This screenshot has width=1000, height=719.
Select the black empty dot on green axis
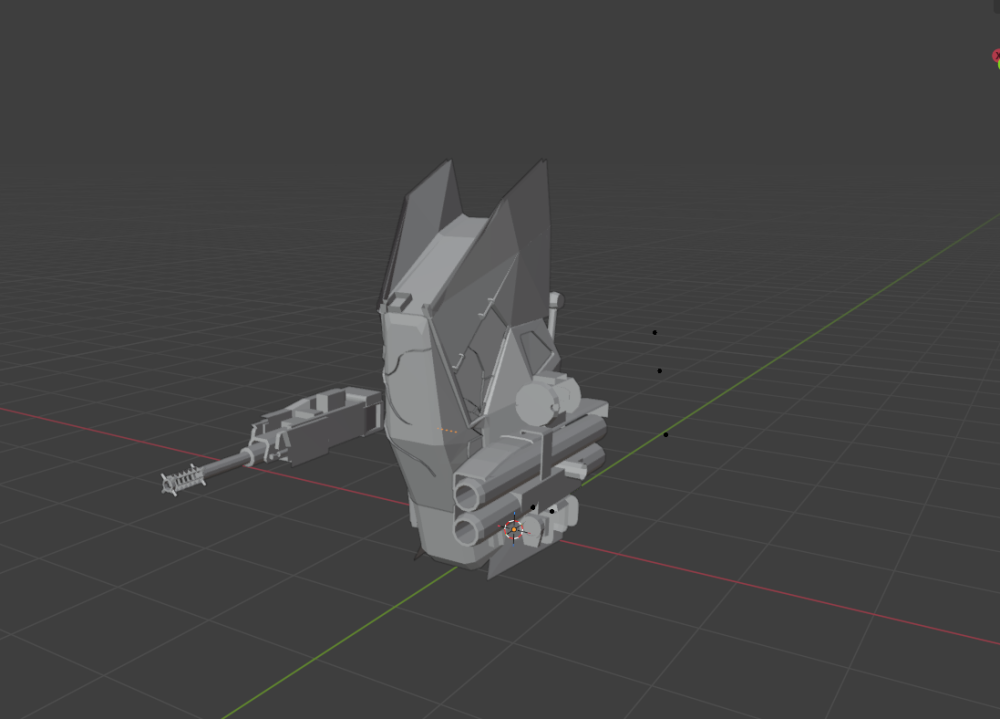pyautogui.click(x=666, y=435)
